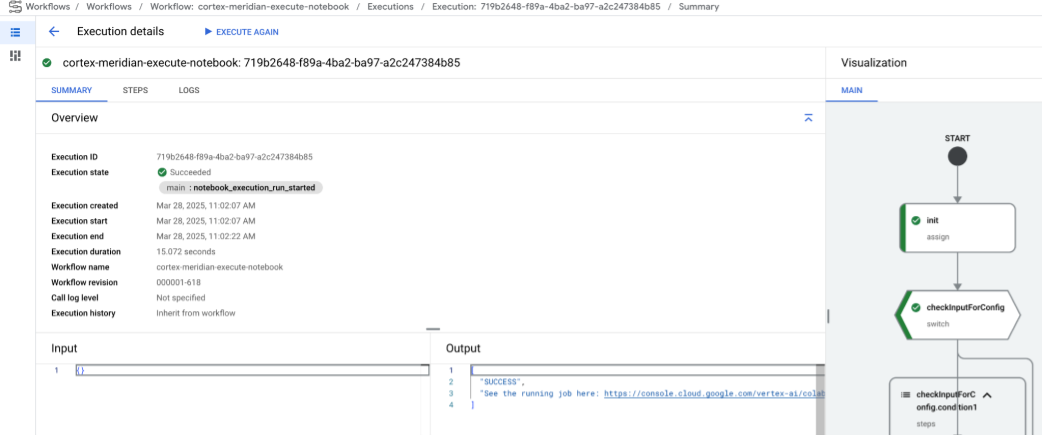Image resolution: width=1042 pixels, height=435 pixels.
Task: Click the back arrow beside Execution details
Action: pyautogui.click(x=54, y=32)
